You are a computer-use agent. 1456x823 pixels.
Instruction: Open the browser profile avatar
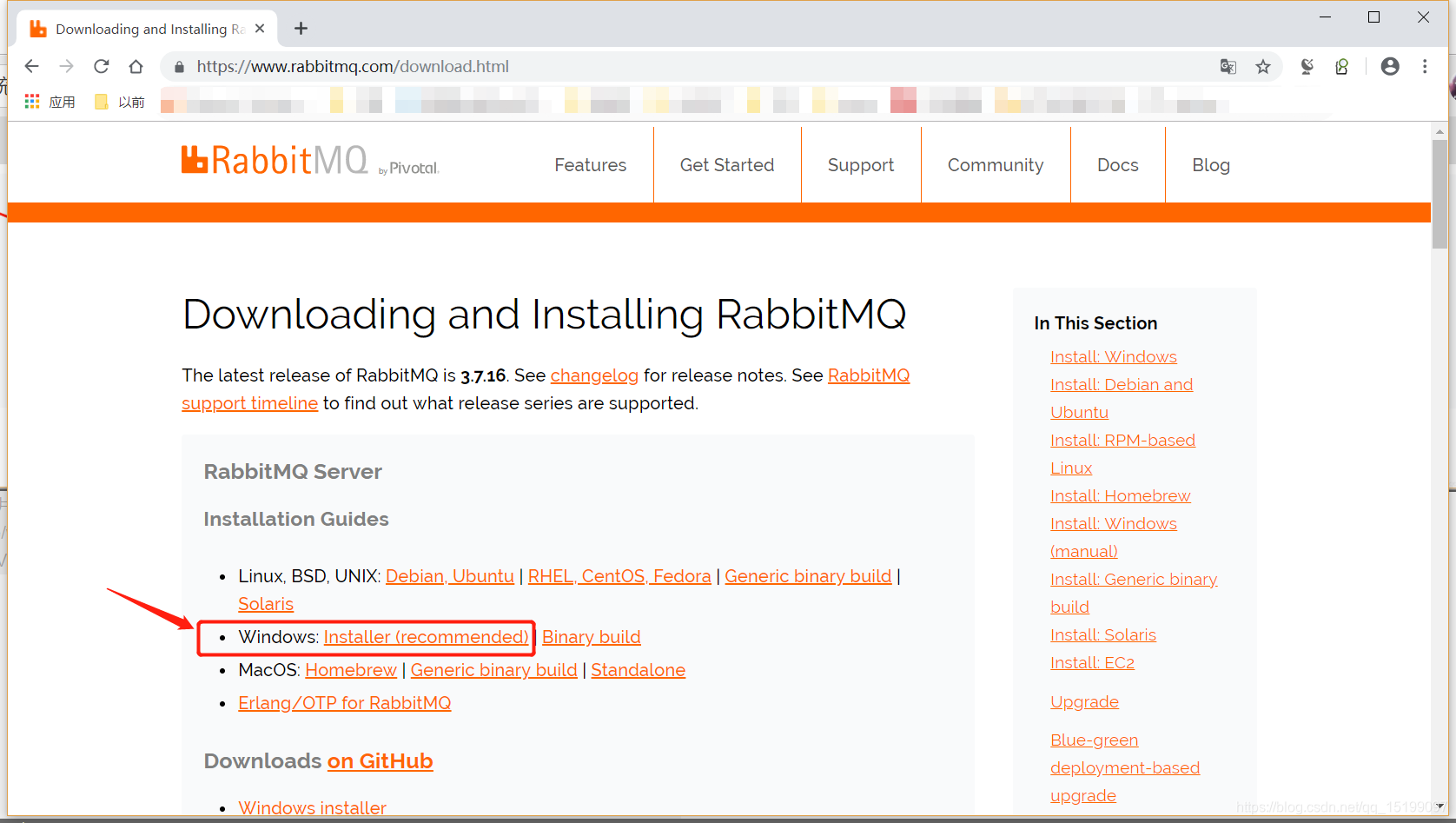[1390, 66]
